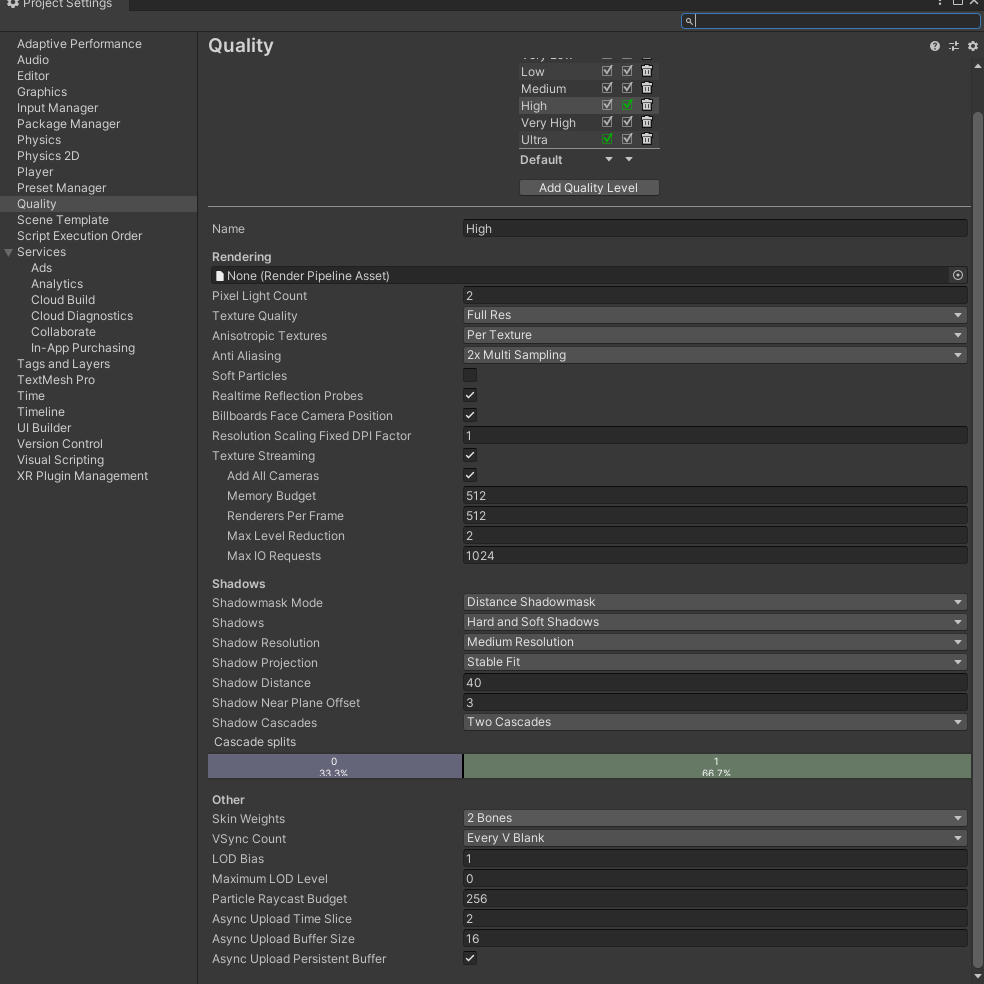
Task: Toggle second platform checkbox for Medium
Action: pos(627,88)
